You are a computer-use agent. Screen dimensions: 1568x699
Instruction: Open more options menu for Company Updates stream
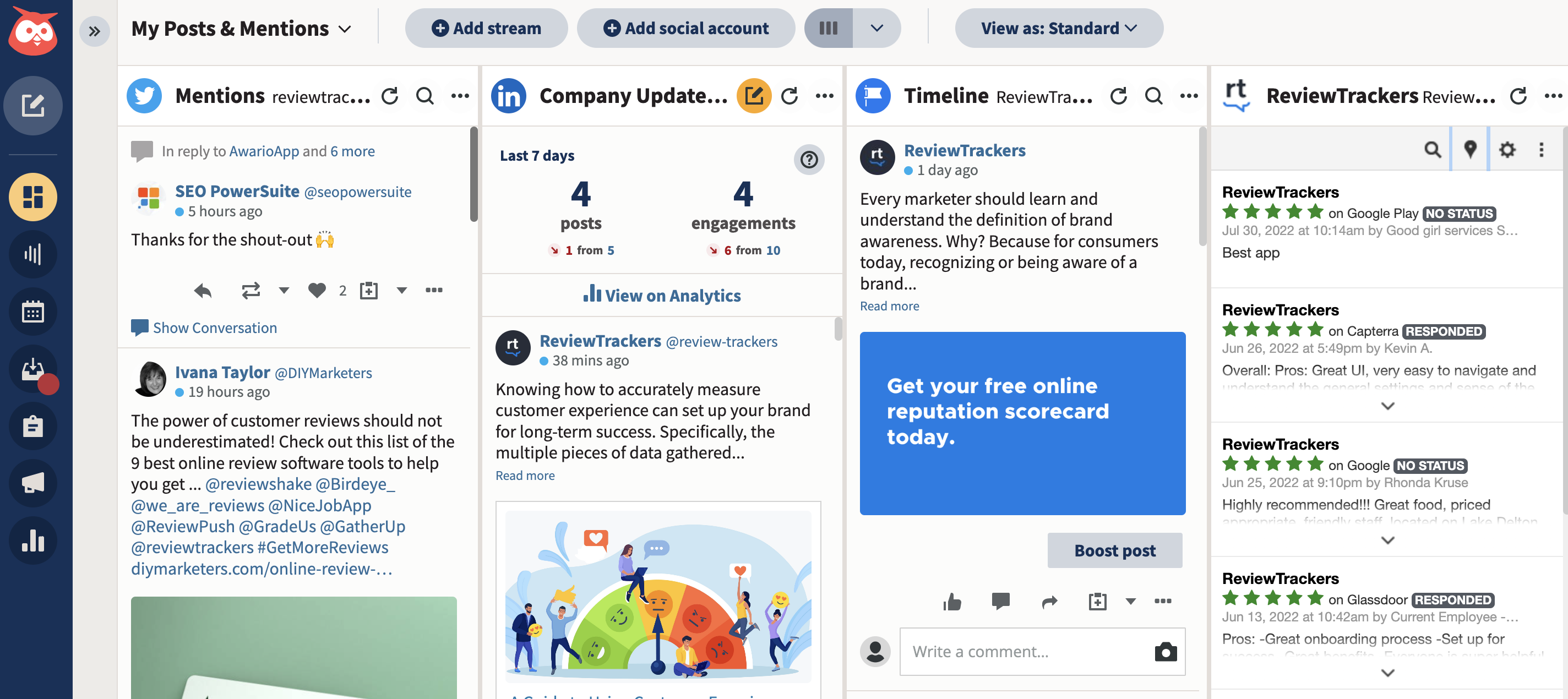[824, 96]
